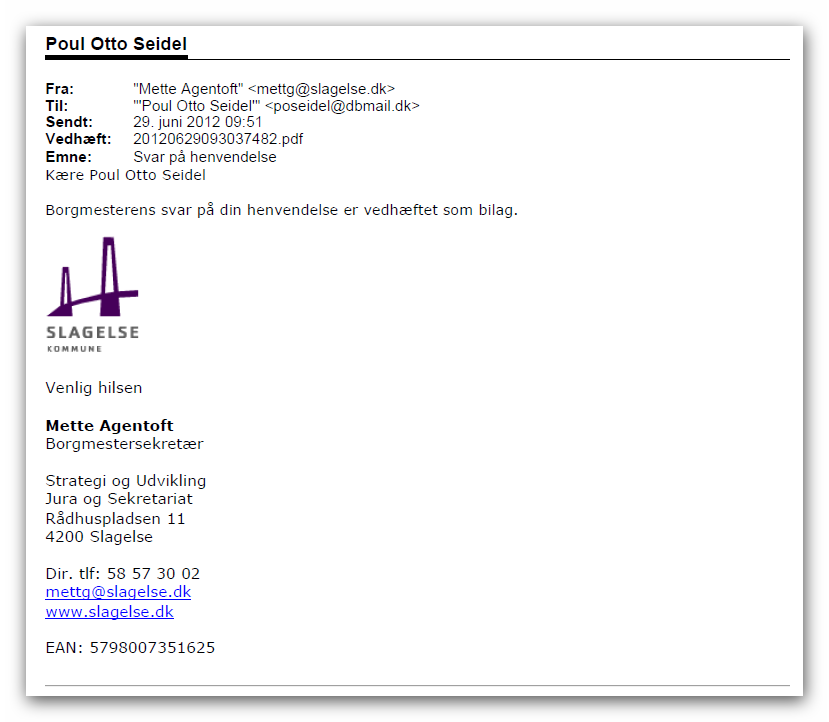
Task: Open the www.slagelse.dk website link
Action: (109, 612)
